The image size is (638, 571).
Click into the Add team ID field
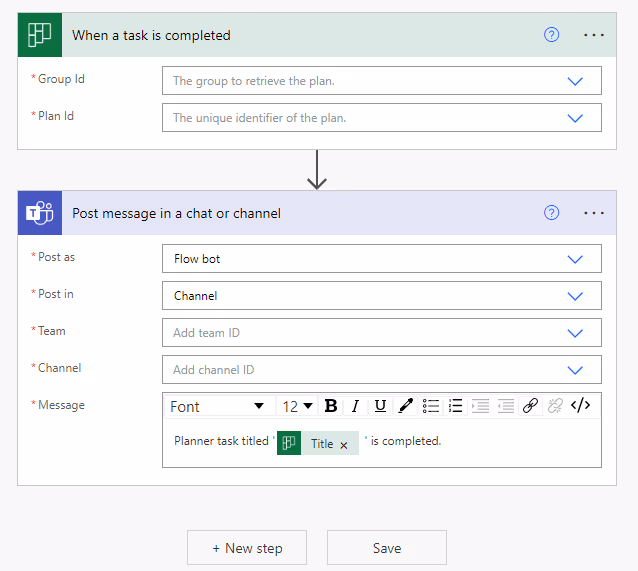click(x=382, y=333)
